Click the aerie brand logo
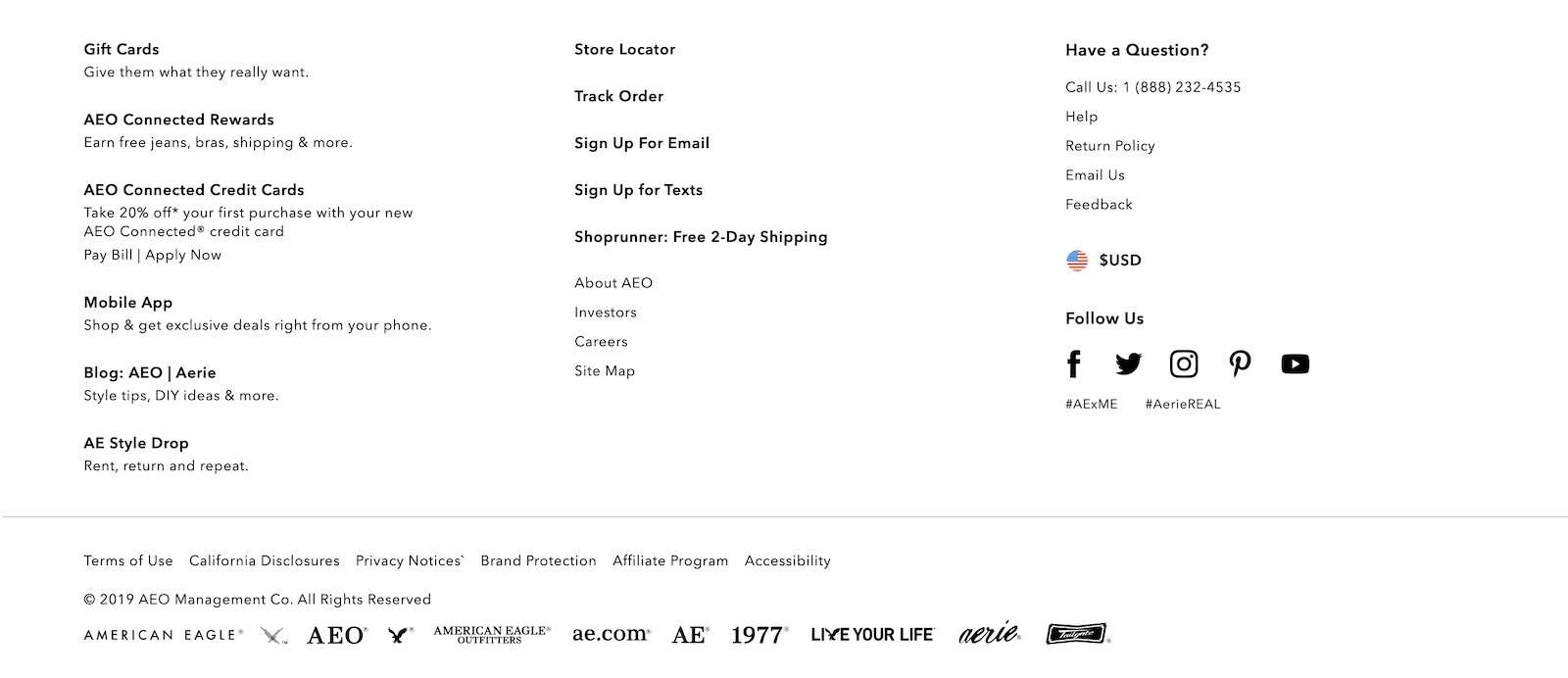This screenshot has width=1568, height=678. (x=990, y=633)
